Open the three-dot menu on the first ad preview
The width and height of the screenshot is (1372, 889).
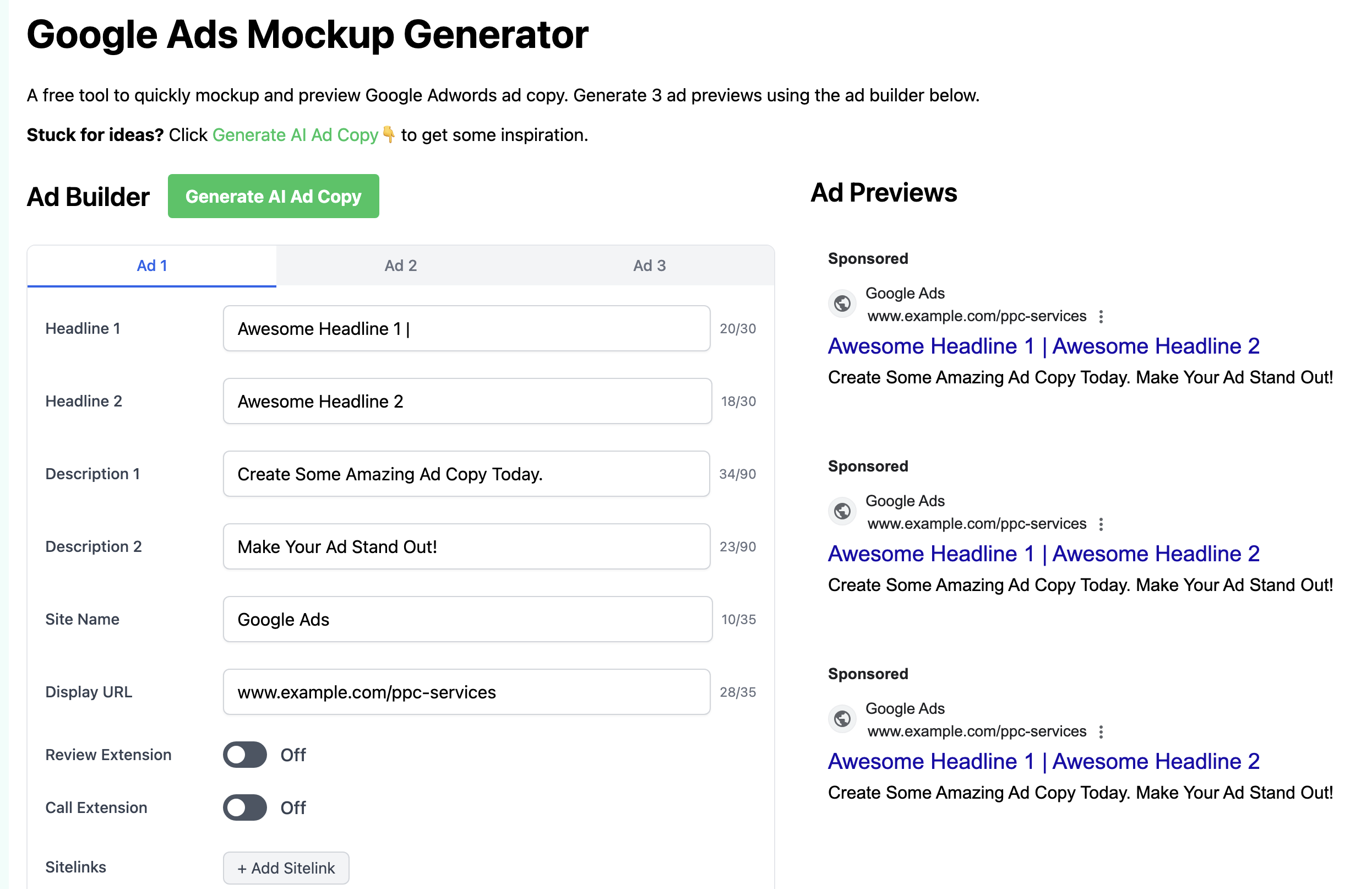pyautogui.click(x=1101, y=317)
